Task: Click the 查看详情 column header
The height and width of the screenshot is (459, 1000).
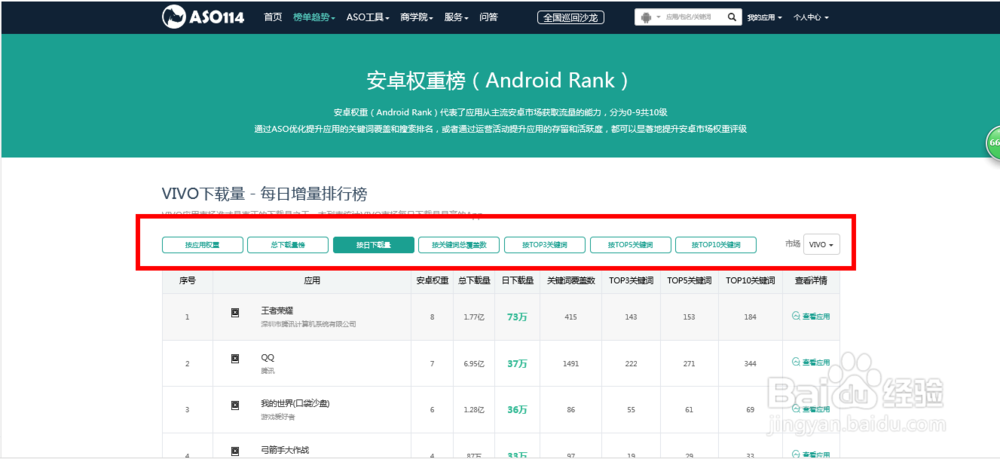Action: (811, 280)
